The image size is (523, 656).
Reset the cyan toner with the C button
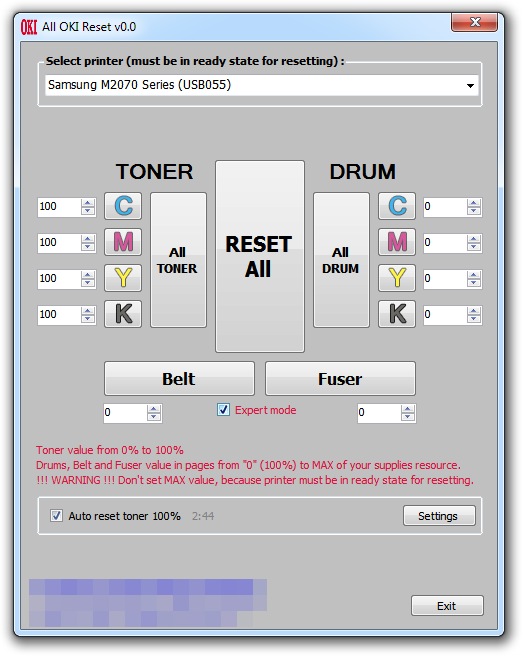[123, 206]
